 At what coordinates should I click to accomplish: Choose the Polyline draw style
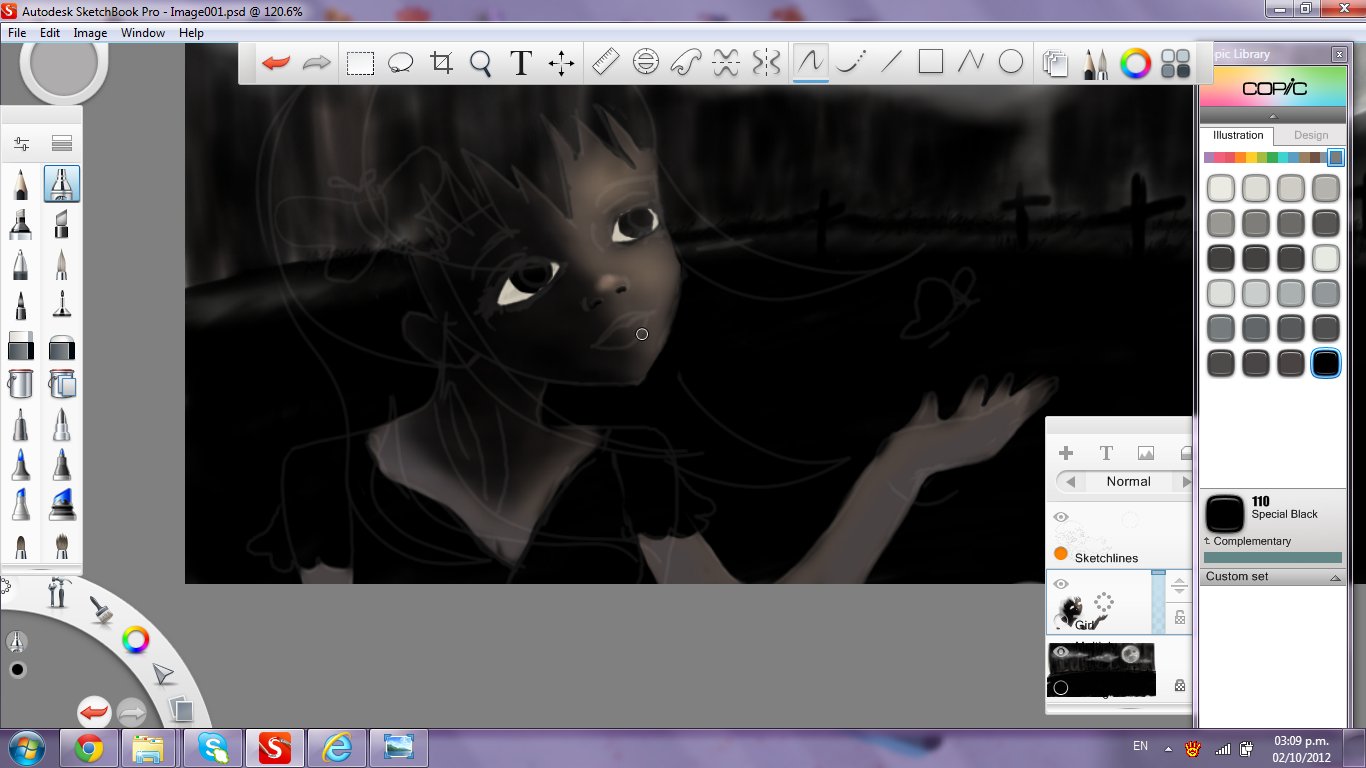(x=970, y=63)
